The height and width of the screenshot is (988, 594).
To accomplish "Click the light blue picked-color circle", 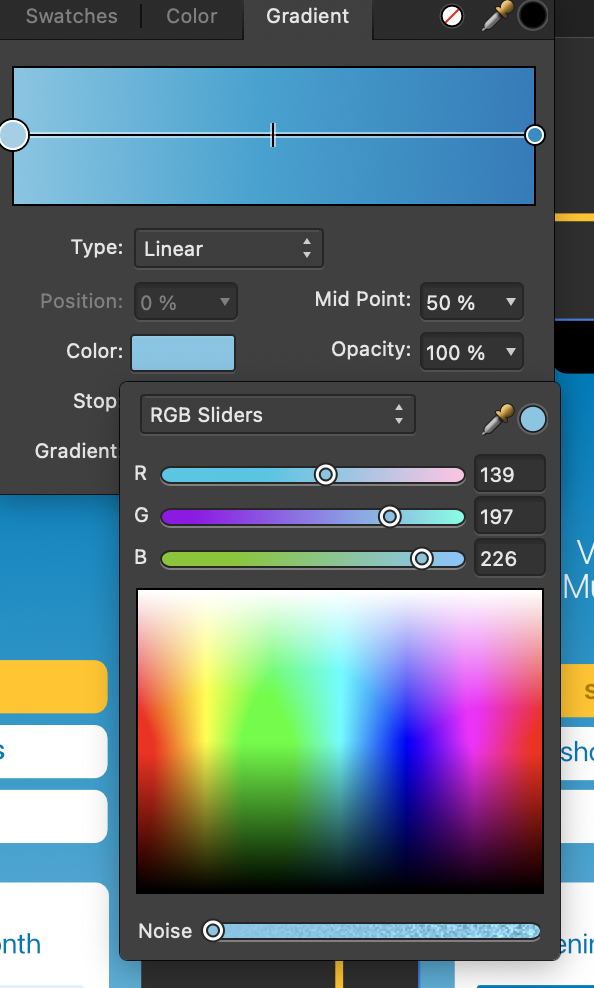I will click(x=533, y=420).
